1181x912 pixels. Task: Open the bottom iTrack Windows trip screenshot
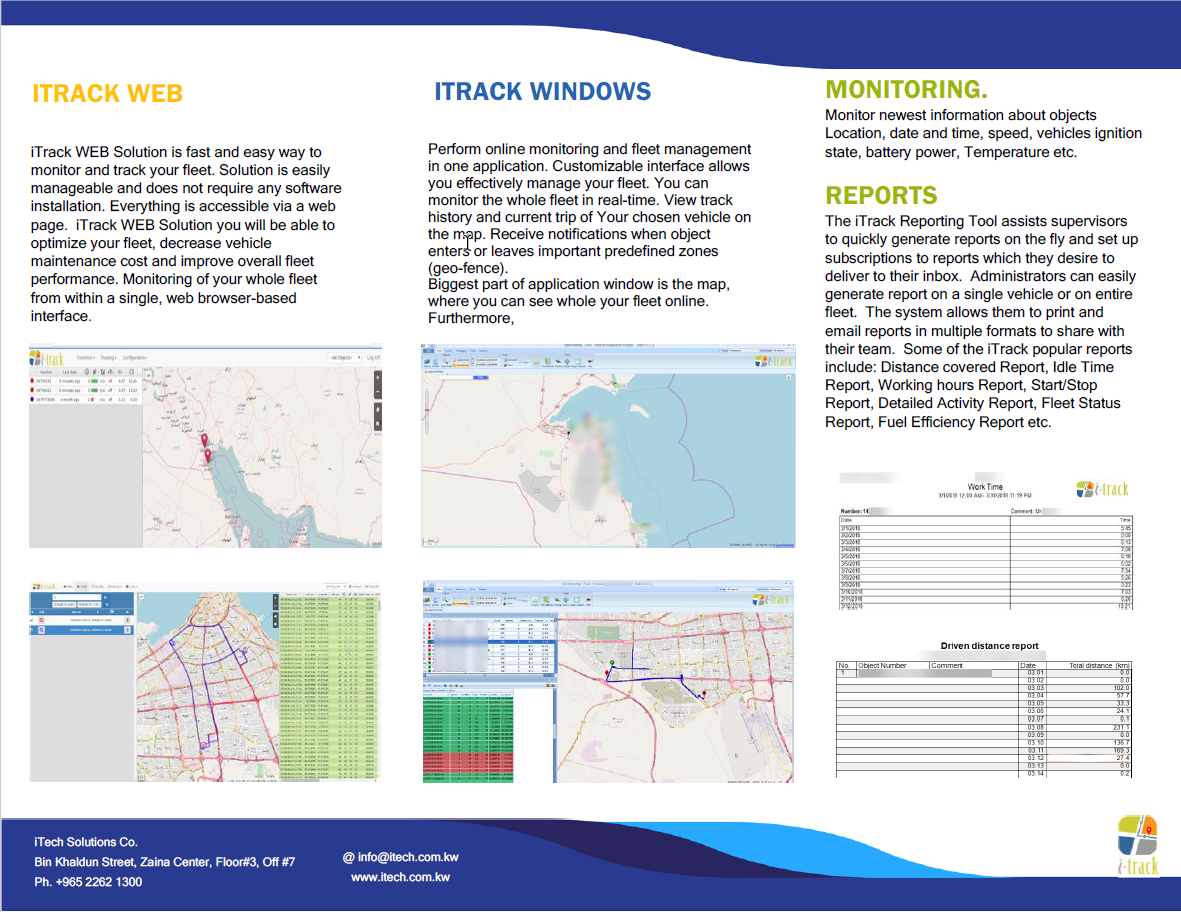(x=608, y=682)
